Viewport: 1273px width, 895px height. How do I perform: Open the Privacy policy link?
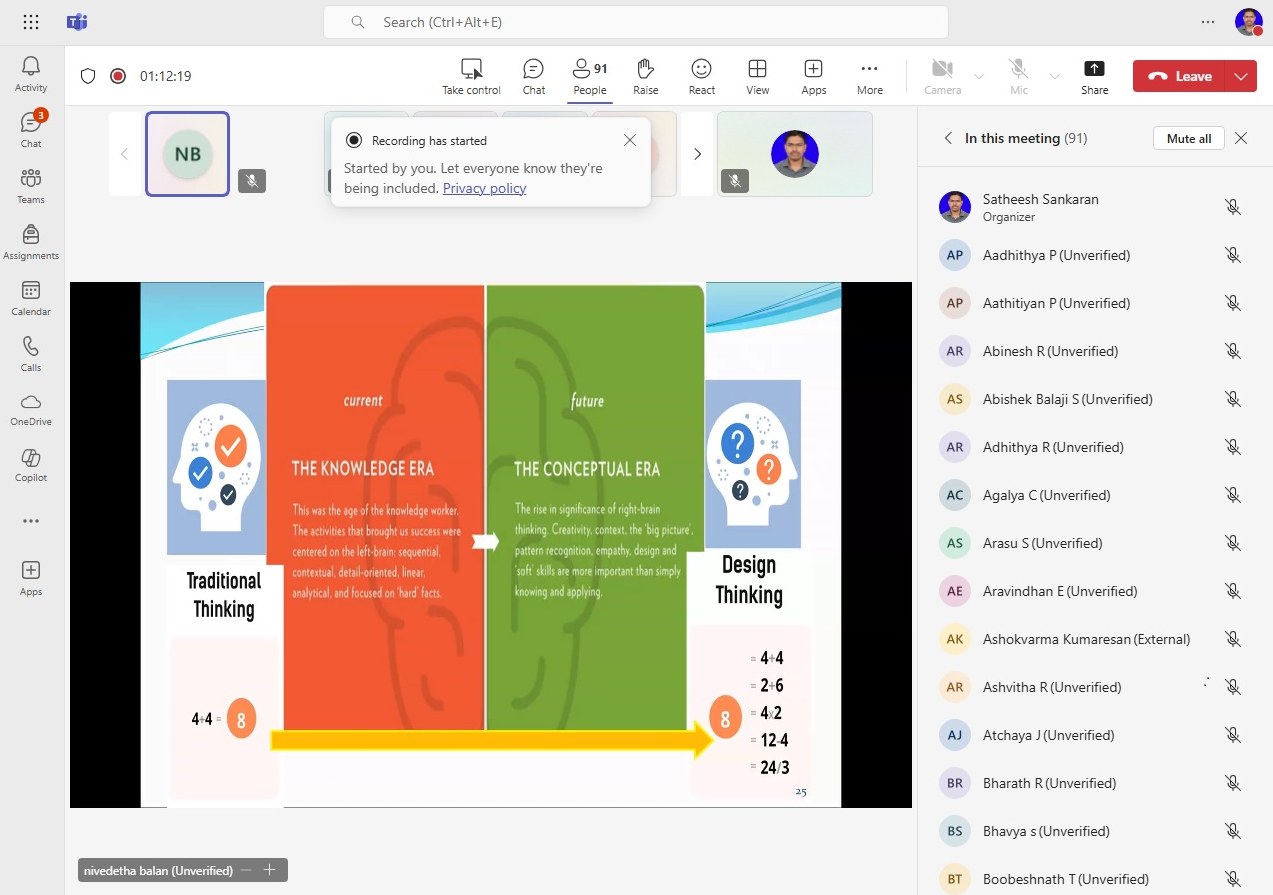[x=484, y=188]
